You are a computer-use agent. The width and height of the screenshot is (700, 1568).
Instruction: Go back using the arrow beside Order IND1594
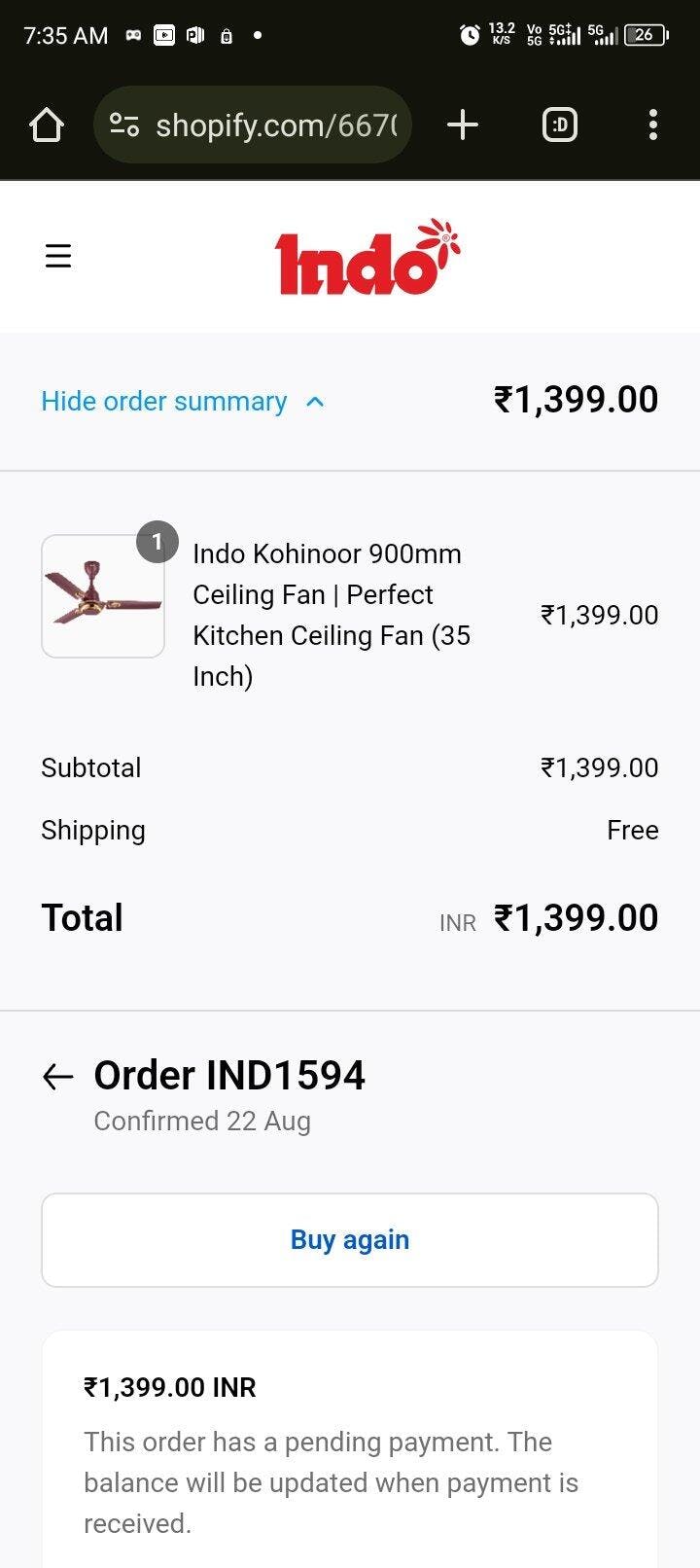click(58, 1075)
